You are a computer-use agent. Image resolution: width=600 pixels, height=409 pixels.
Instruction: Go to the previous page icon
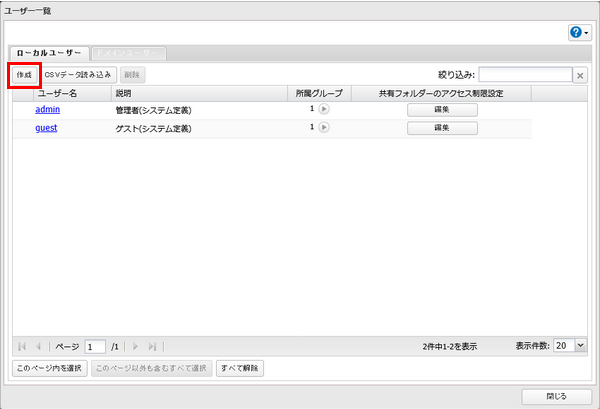click(x=38, y=347)
